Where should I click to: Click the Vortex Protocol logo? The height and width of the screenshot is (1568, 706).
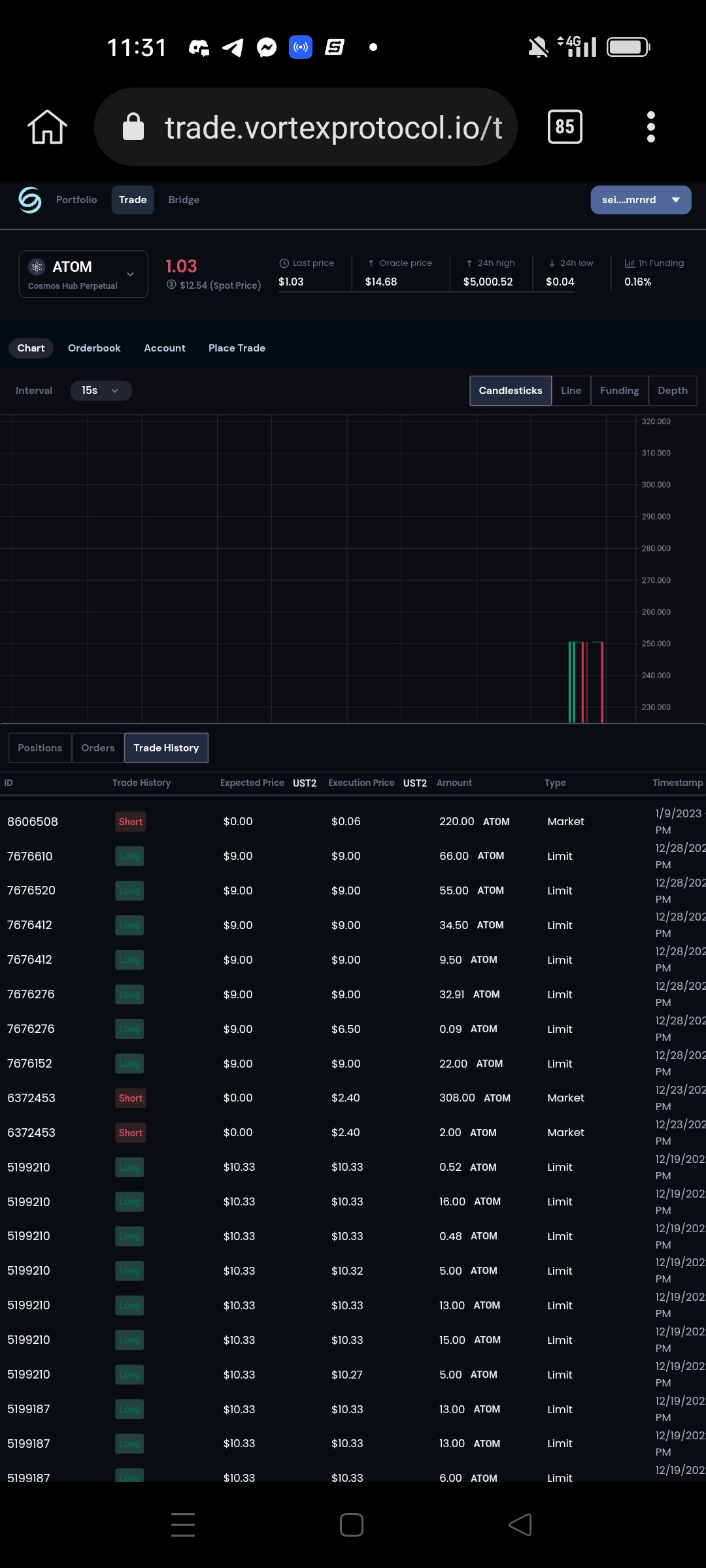(30, 200)
